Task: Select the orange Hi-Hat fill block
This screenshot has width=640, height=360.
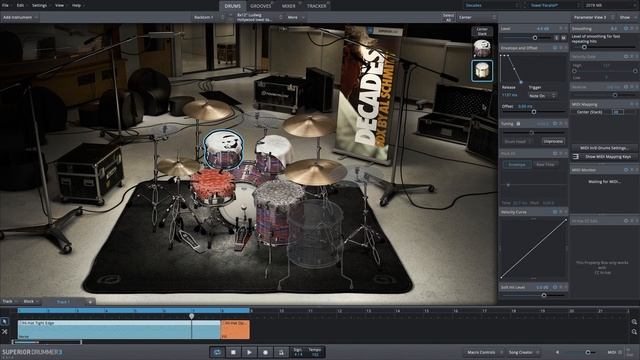Action: tap(235, 330)
